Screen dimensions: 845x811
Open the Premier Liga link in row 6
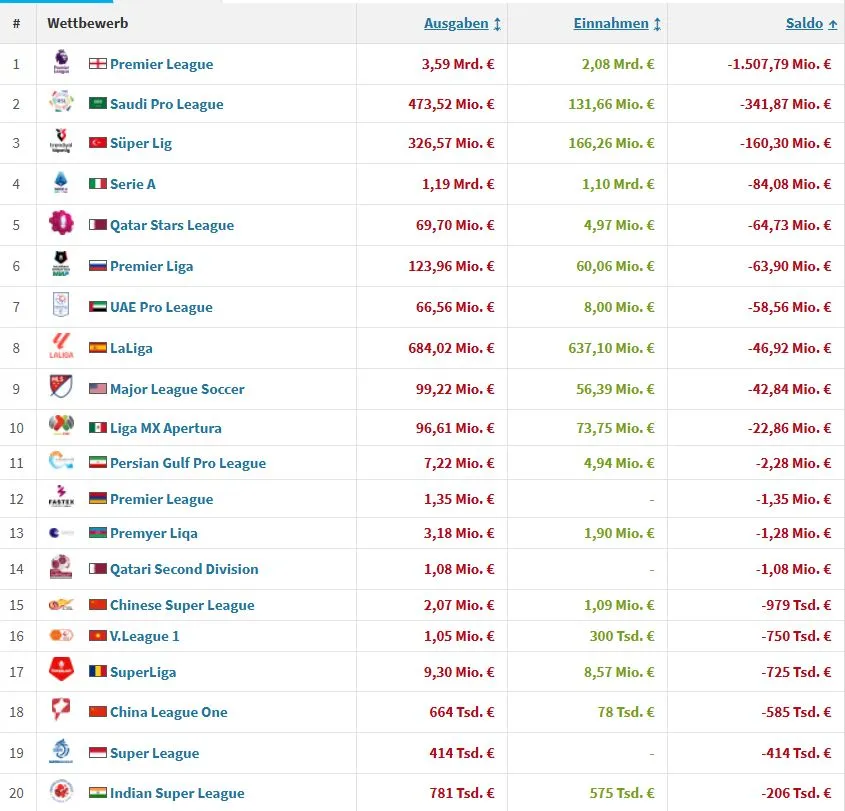point(151,266)
